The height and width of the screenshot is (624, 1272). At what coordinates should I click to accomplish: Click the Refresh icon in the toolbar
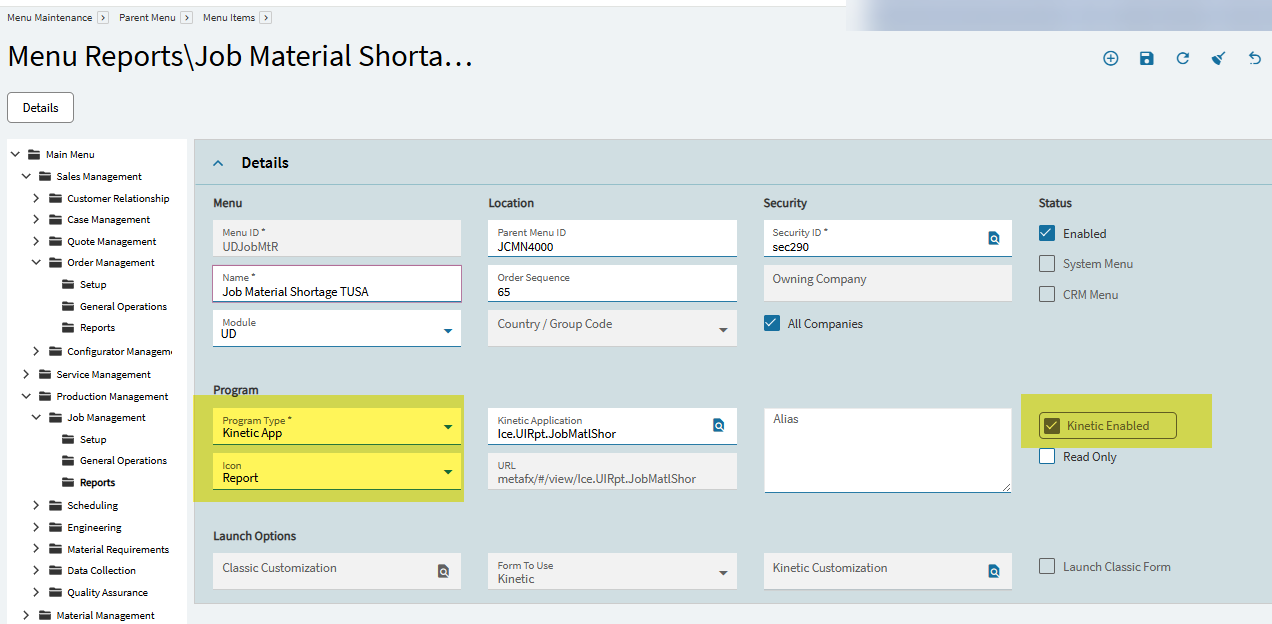(x=1182, y=59)
